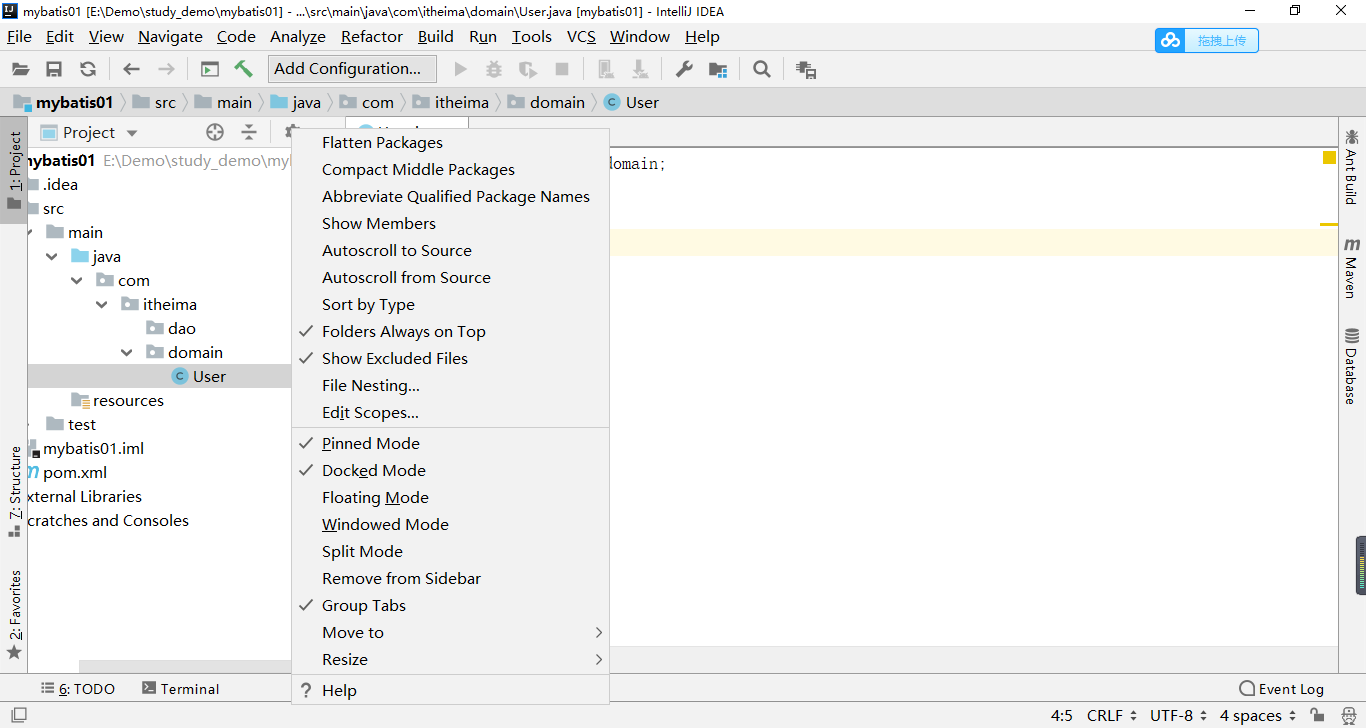Image resolution: width=1366 pixels, height=728 pixels.
Task: Collapse the com package tree node
Action: [77, 280]
